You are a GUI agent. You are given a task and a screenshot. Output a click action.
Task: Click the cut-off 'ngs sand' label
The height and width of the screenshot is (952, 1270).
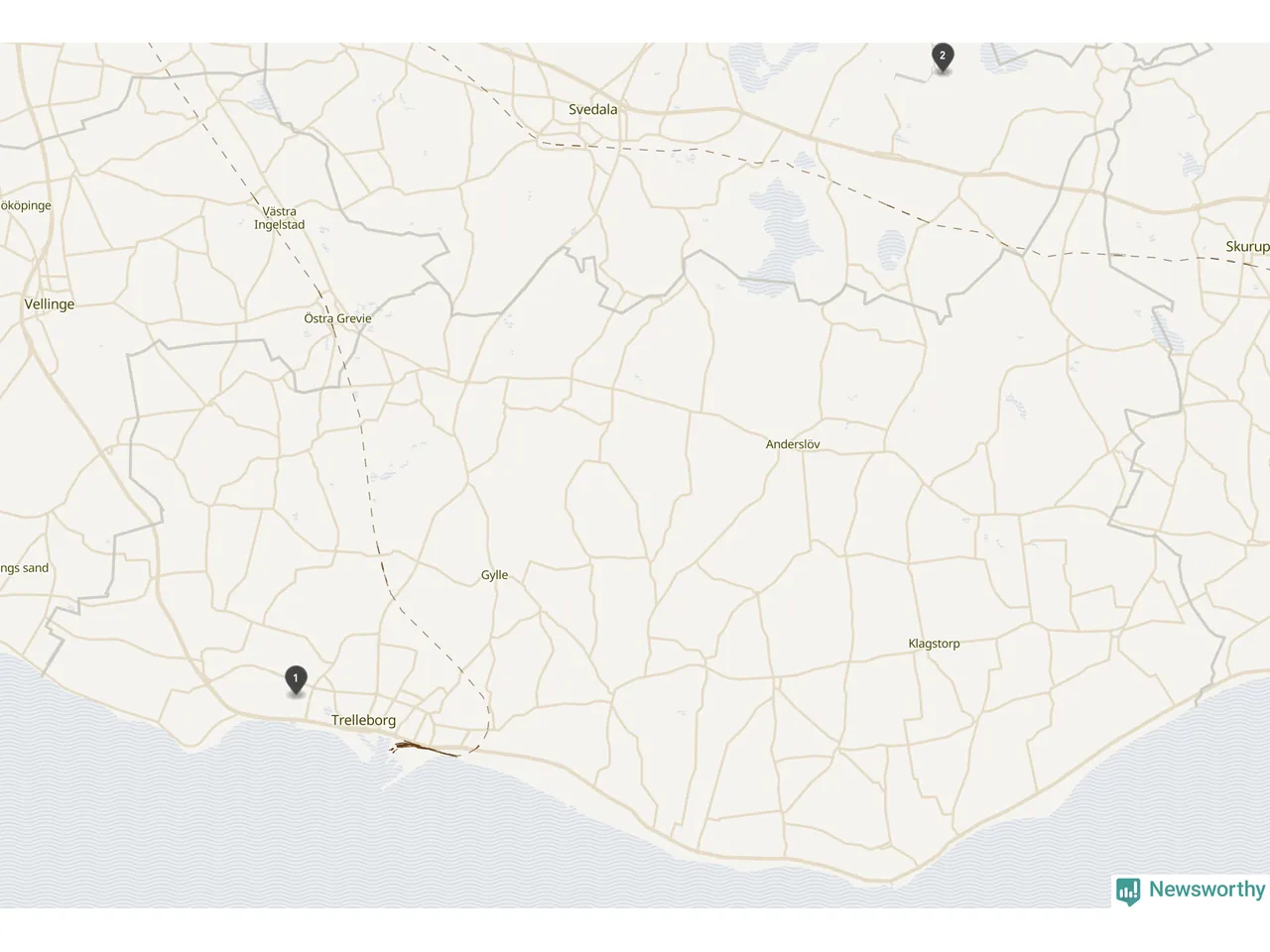point(25,568)
